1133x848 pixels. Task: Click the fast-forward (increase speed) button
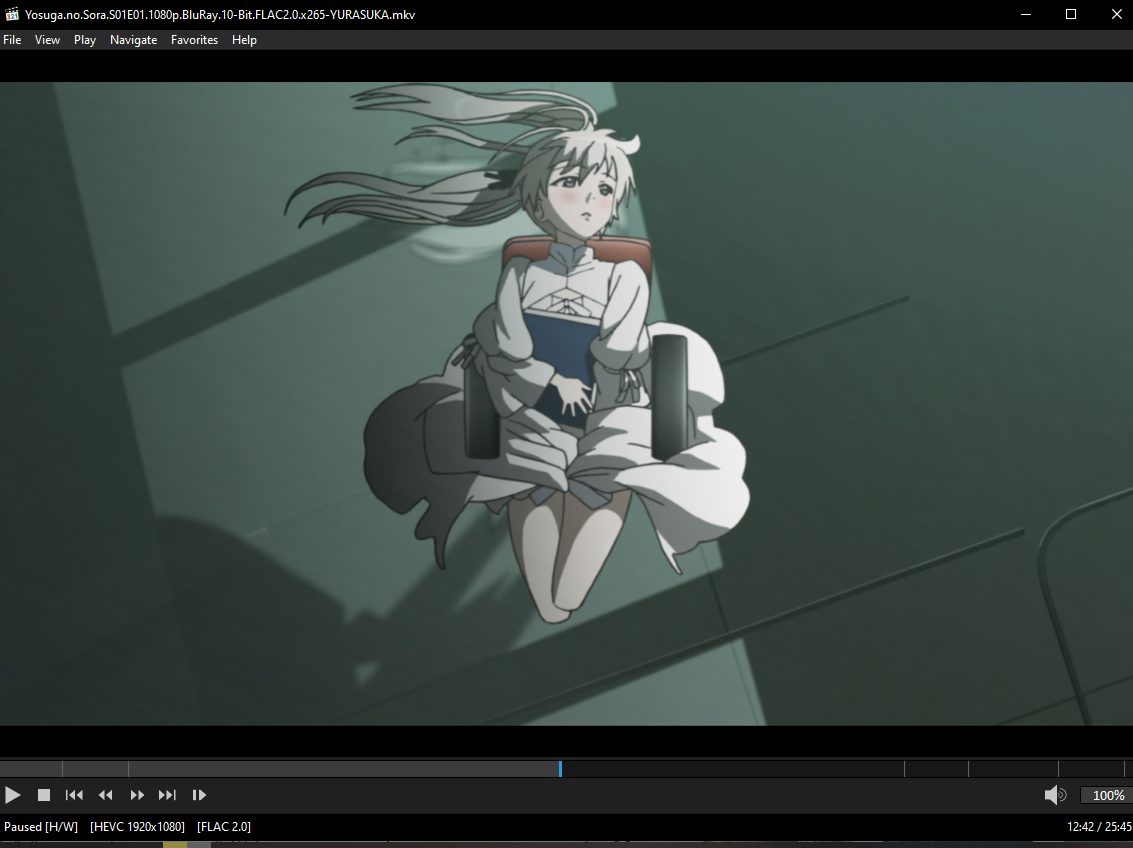click(137, 795)
